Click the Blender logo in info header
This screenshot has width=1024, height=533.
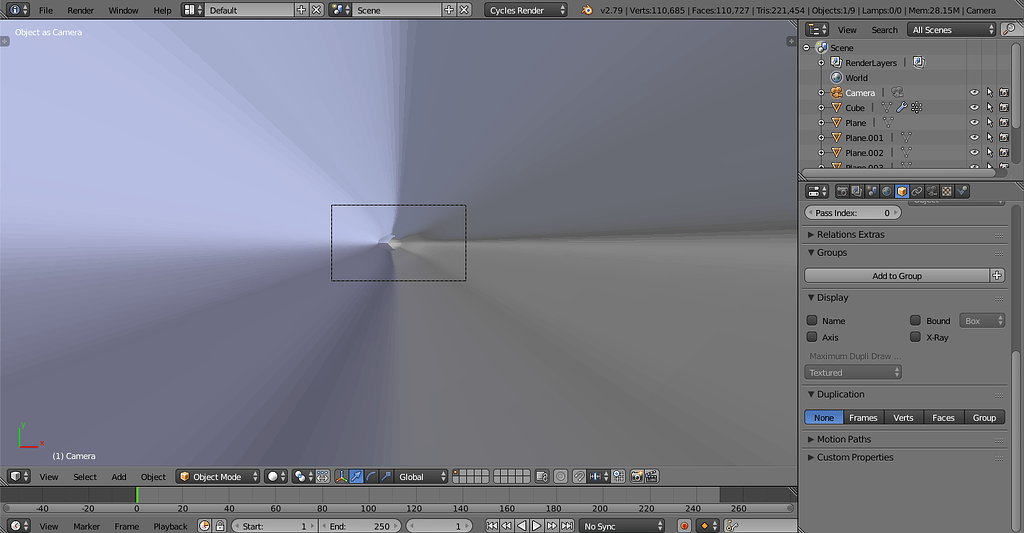tap(587, 10)
